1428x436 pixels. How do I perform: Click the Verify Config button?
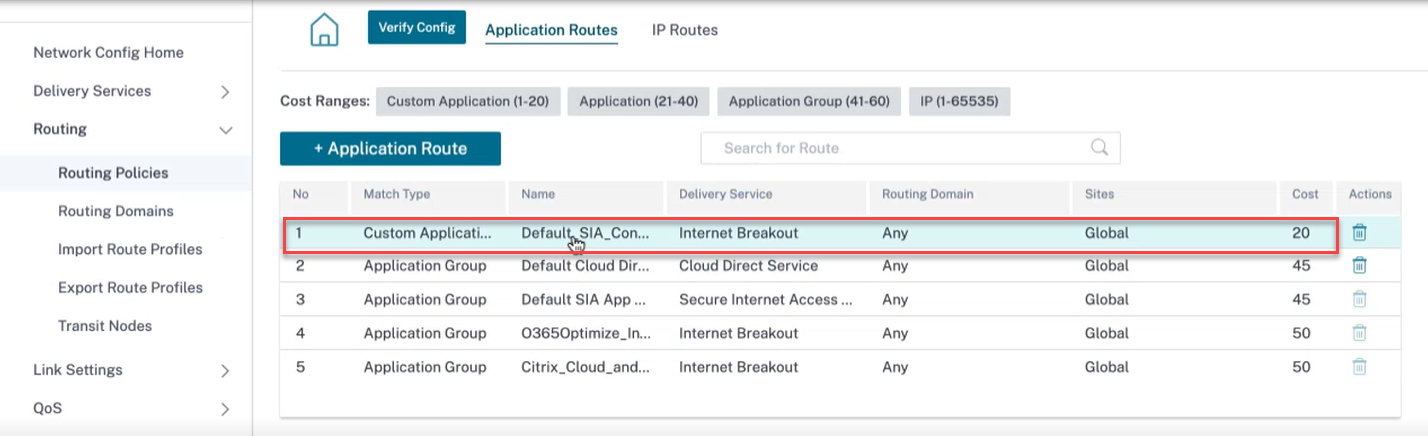(x=417, y=27)
